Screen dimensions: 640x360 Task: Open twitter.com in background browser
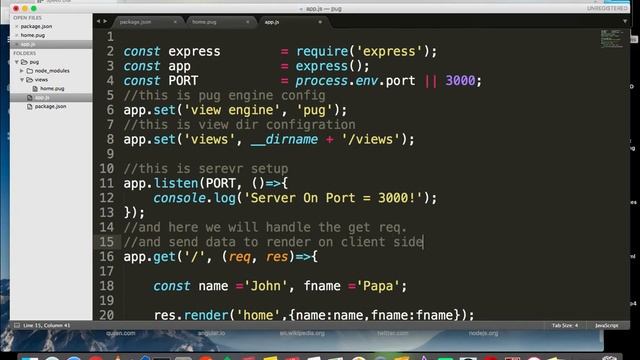393,333
